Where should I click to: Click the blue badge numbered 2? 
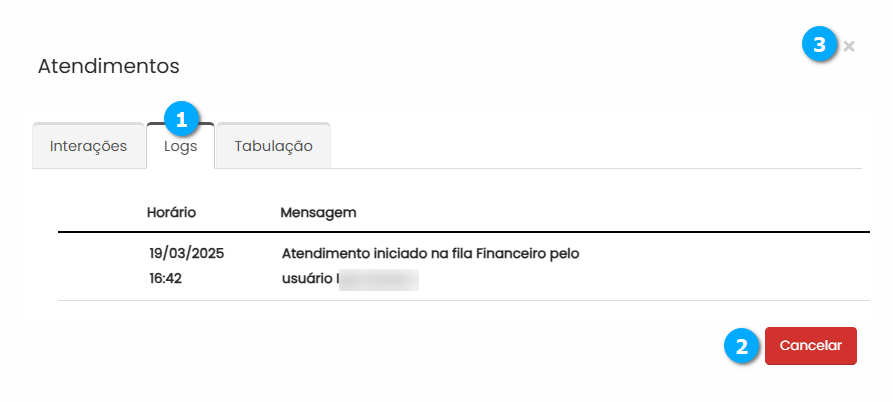741,347
